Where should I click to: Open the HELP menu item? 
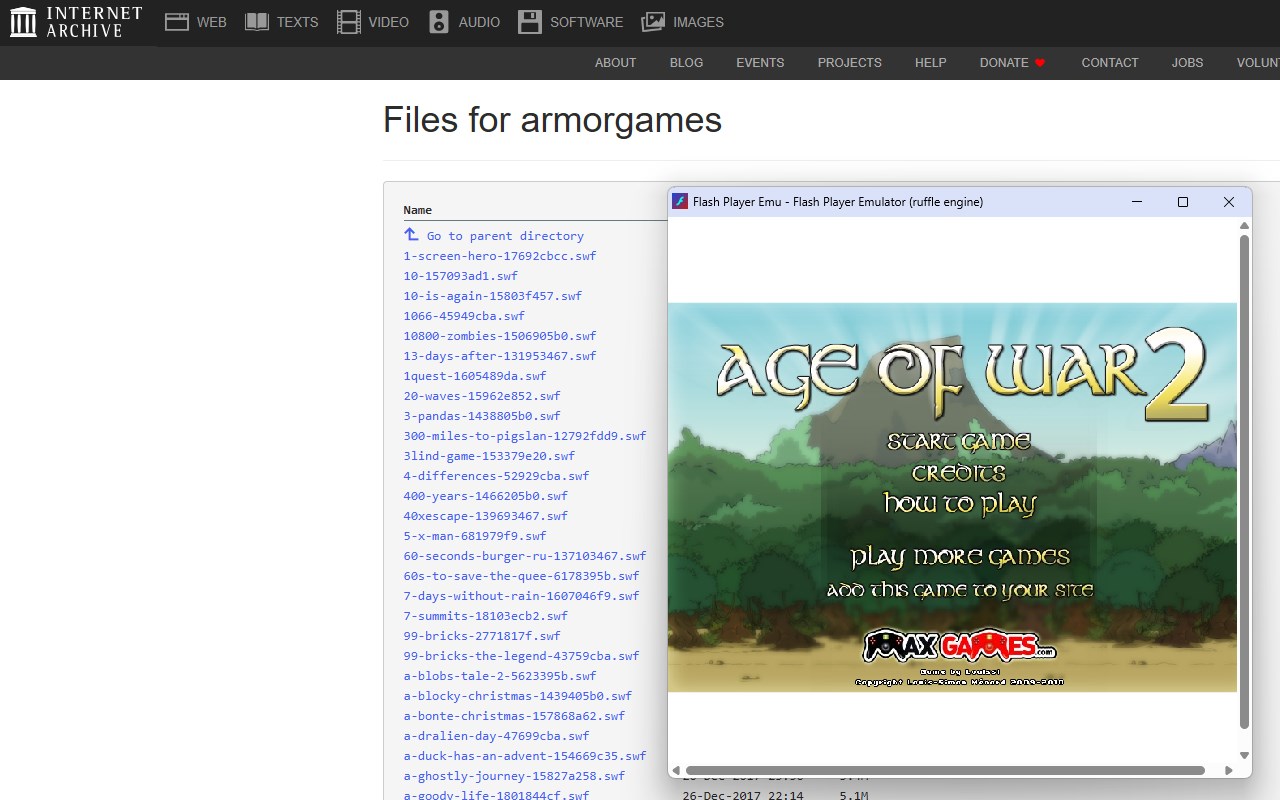[x=930, y=63]
